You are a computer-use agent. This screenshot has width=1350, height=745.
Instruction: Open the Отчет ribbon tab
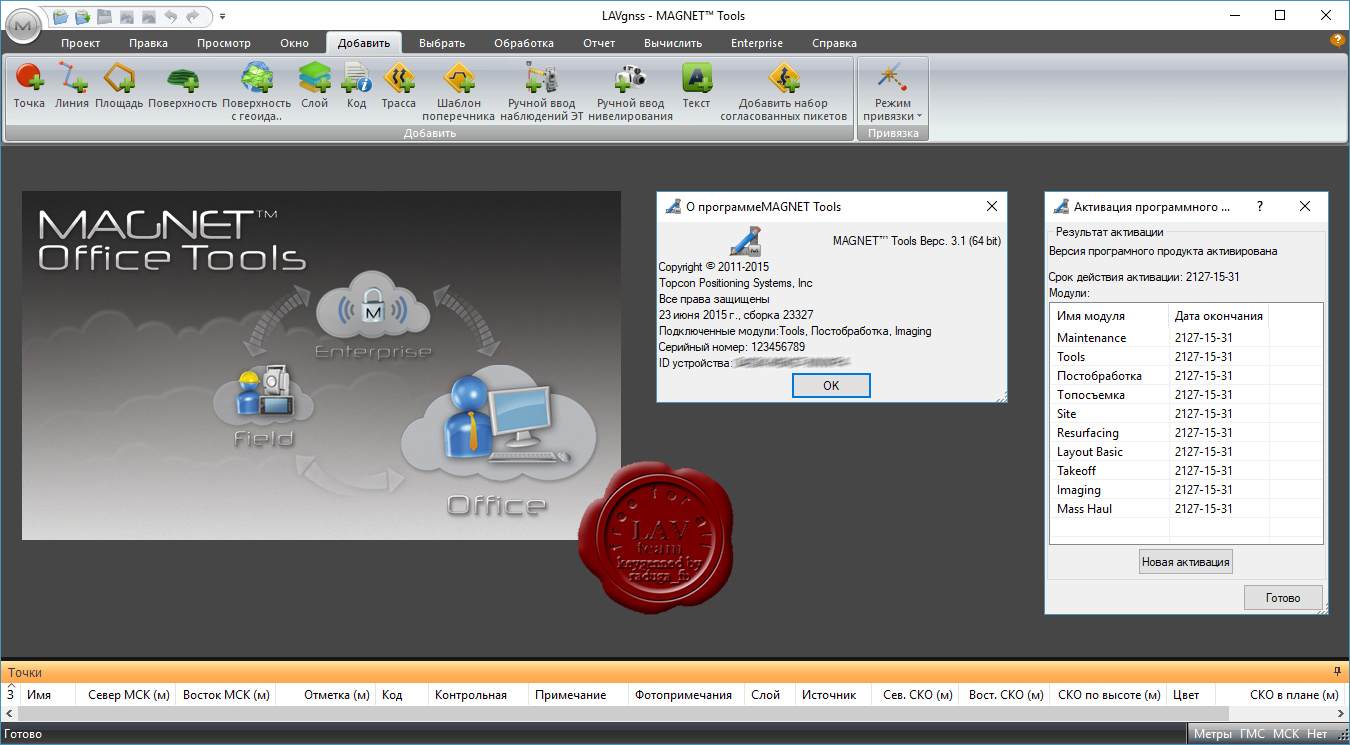[x=600, y=43]
